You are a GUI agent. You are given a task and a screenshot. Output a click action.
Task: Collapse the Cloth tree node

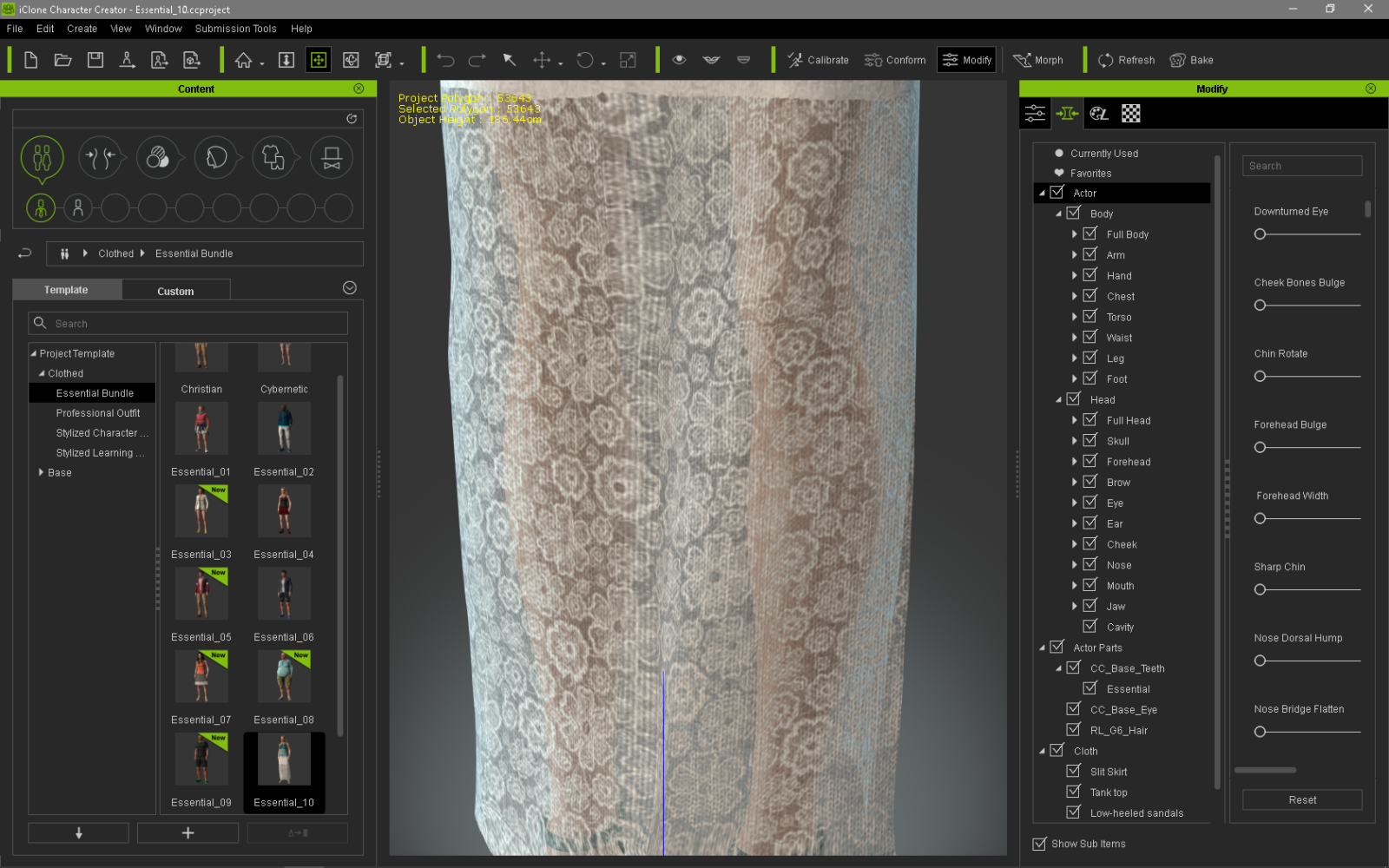[x=1042, y=751]
